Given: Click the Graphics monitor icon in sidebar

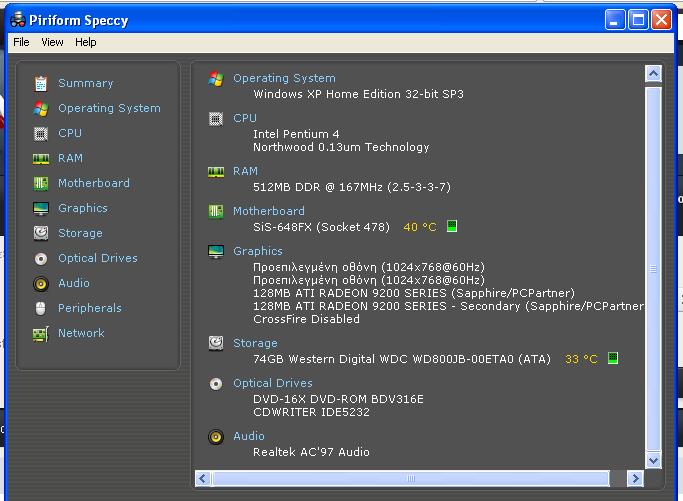Looking at the screenshot, I should [x=41, y=209].
